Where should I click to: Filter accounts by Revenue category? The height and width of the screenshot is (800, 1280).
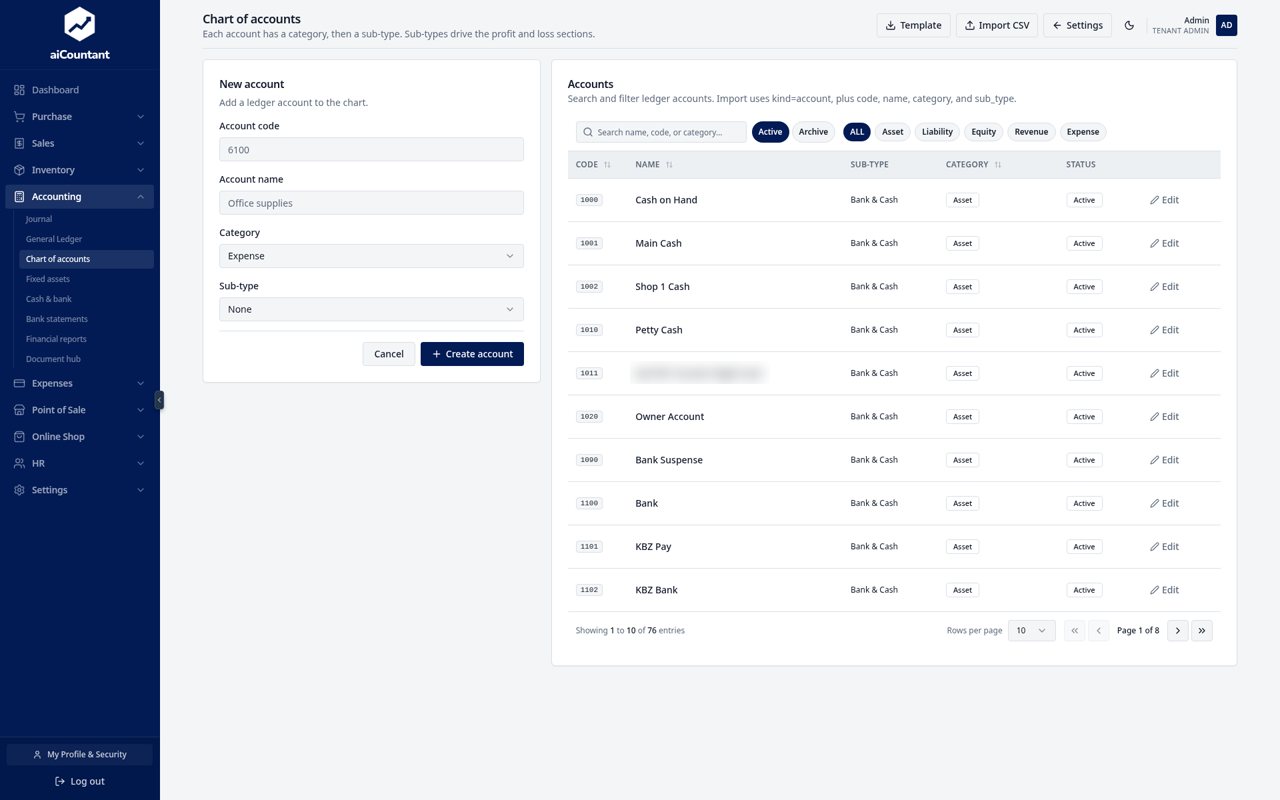point(1031,132)
